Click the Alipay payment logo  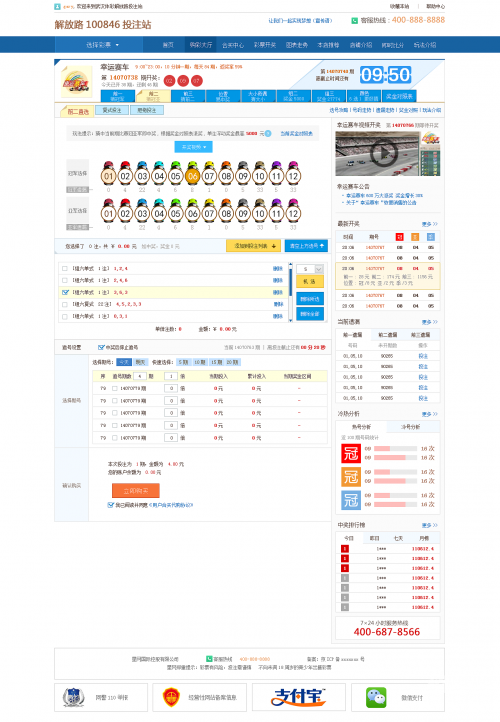298,697
